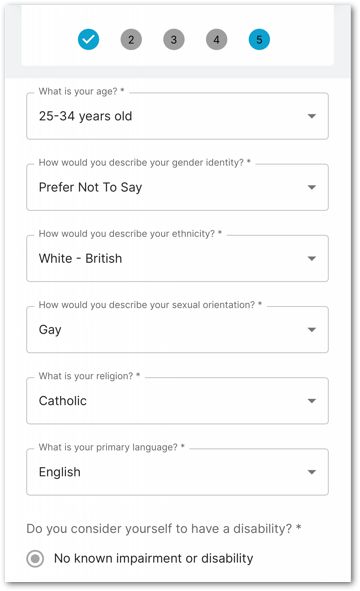Viewport: 360px width, 591px height.
Task: Expand the sexual orientation dropdown arrow
Action: [x=312, y=330]
